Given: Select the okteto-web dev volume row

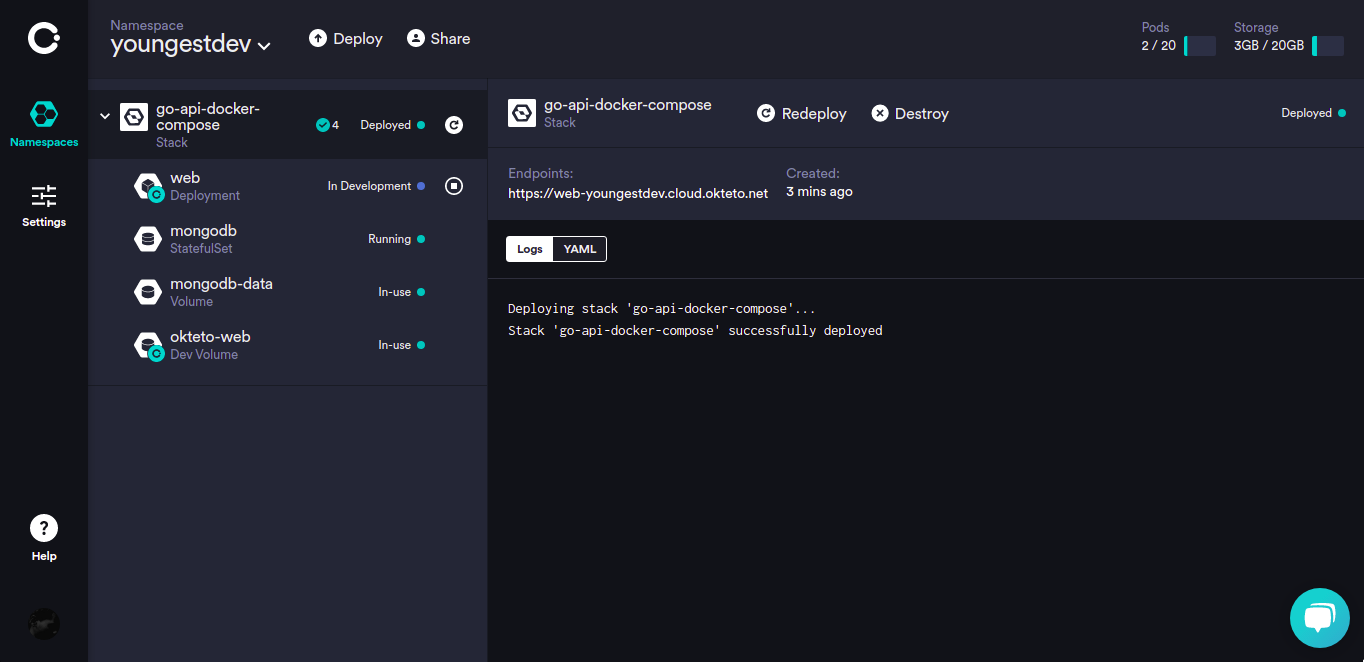Looking at the screenshot, I should pos(288,345).
